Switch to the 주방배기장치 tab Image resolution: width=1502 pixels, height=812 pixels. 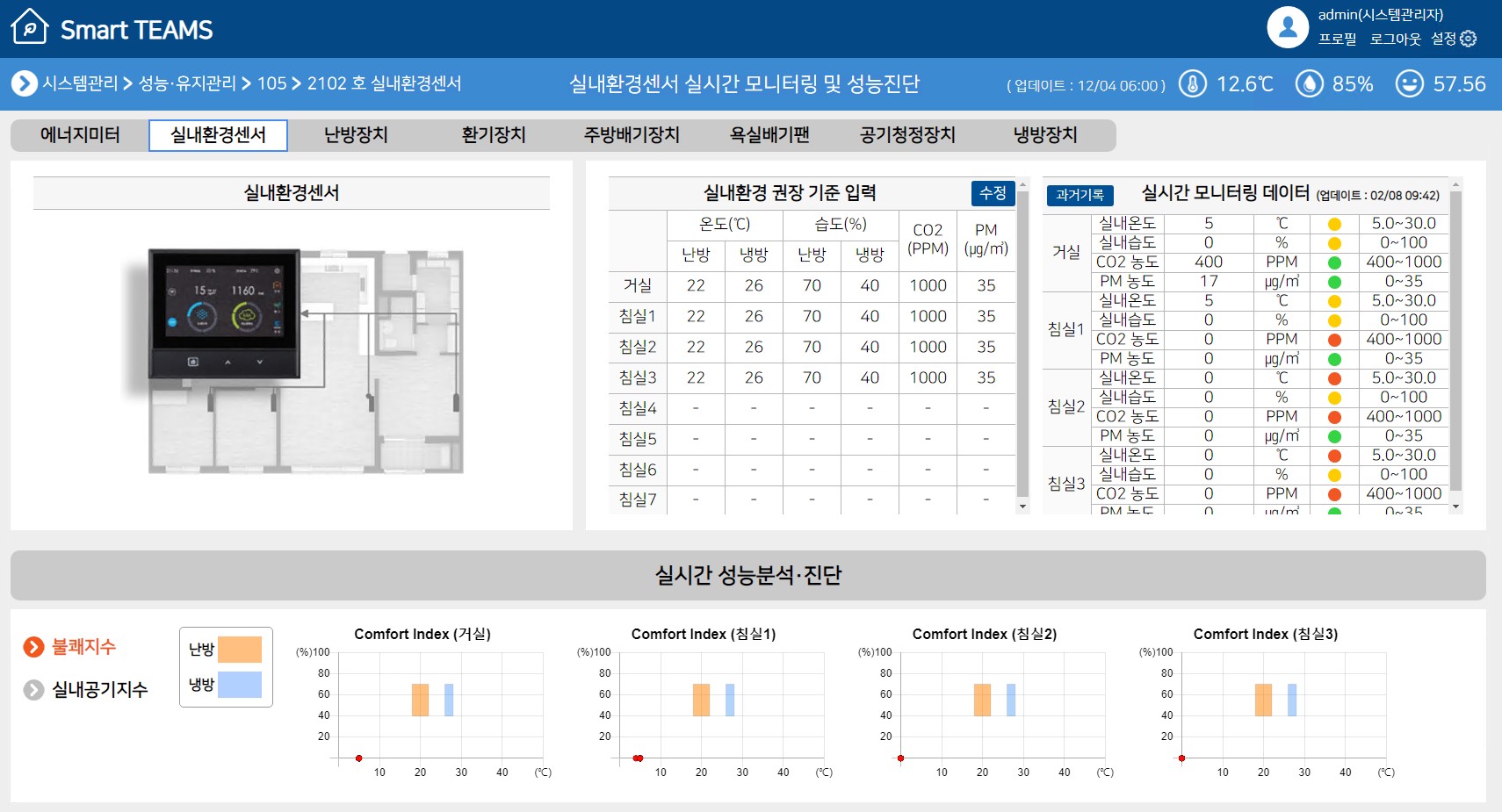tap(632, 135)
